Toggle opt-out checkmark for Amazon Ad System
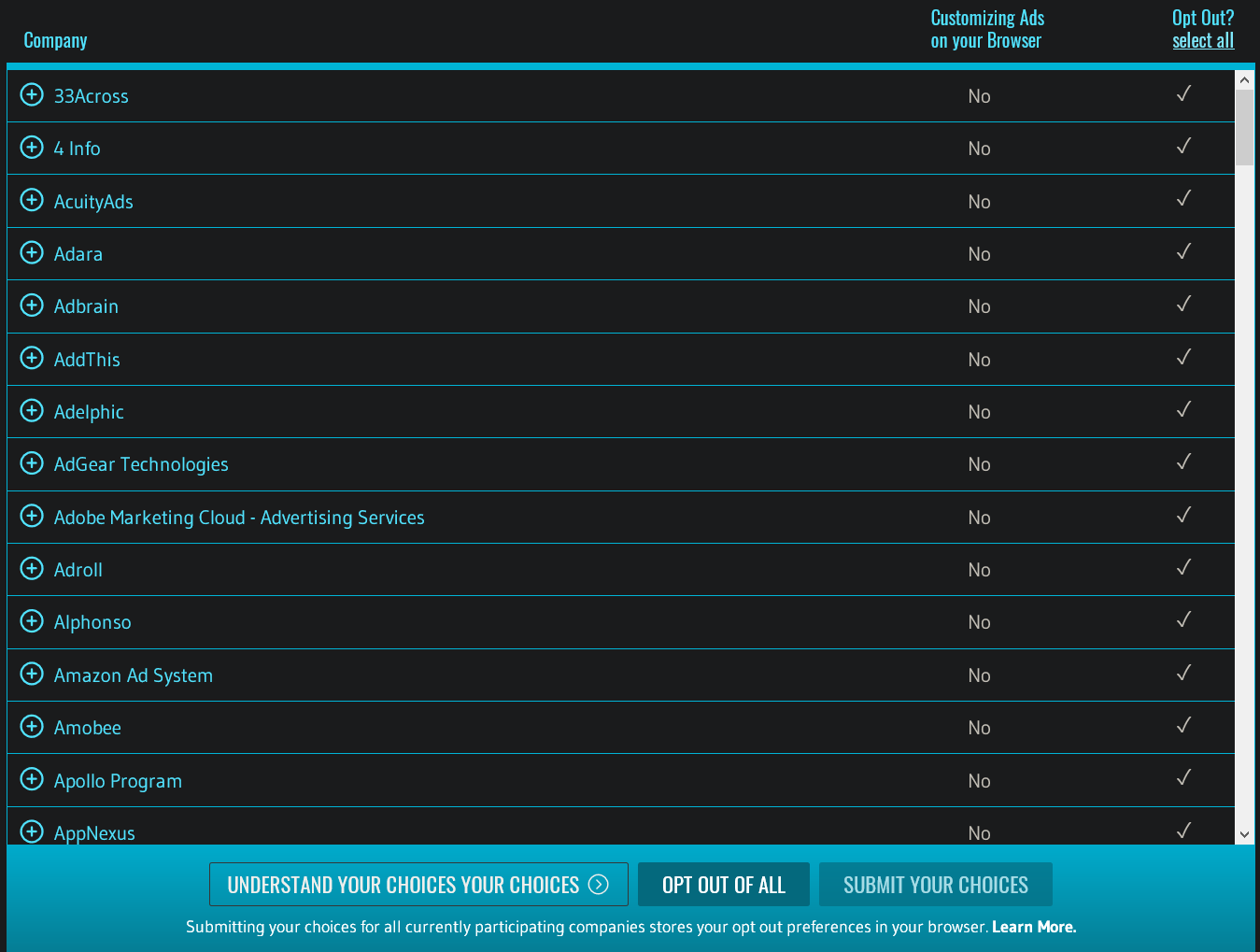This screenshot has height=952, width=1260. click(1183, 673)
